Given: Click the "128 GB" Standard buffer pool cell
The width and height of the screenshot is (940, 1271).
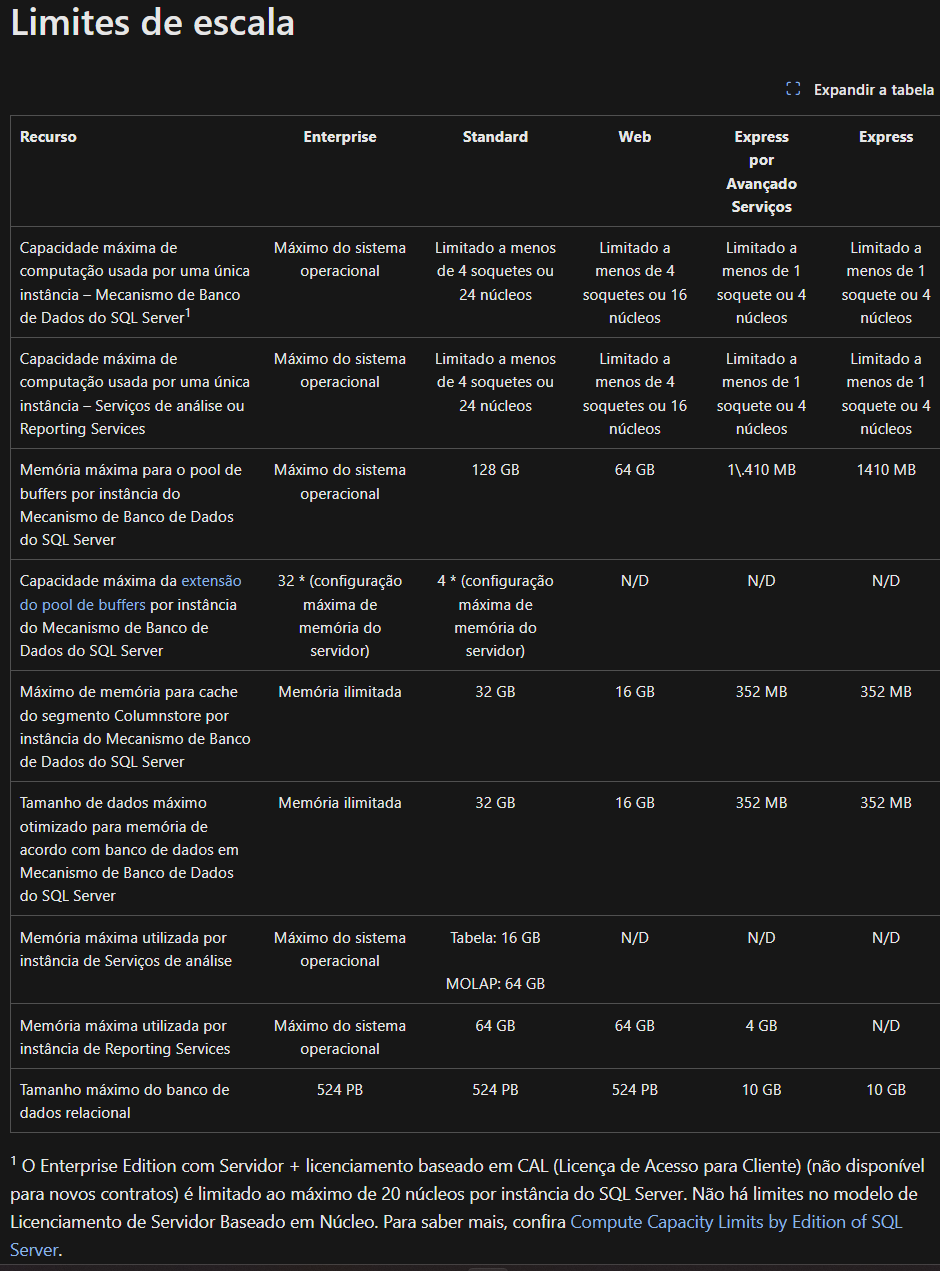Looking at the screenshot, I should coord(495,470).
